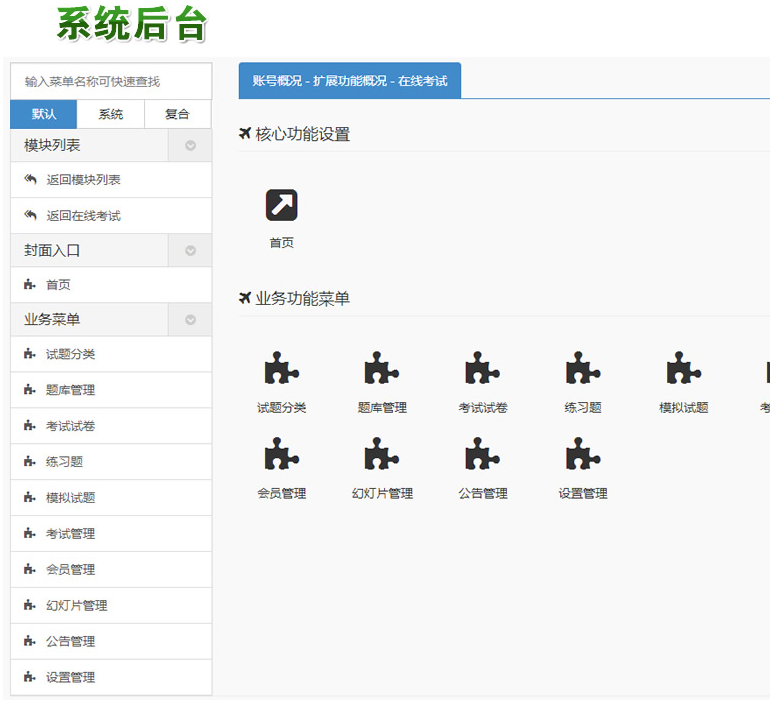Image resolution: width=783 pixels, height=703 pixels.
Task: Switch to the 复合 sidebar tab
Action: click(x=177, y=114)
